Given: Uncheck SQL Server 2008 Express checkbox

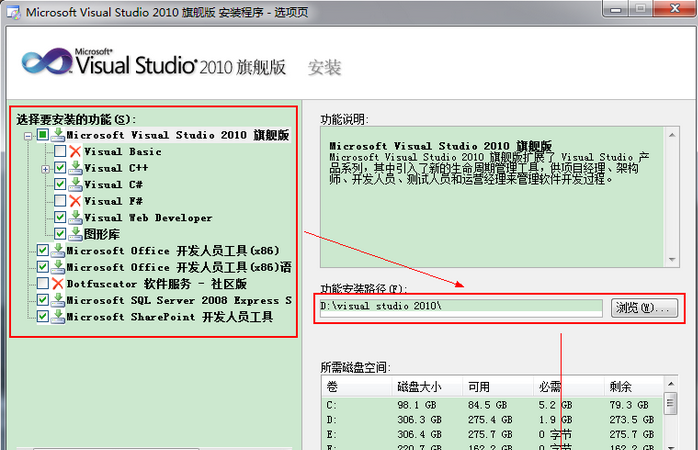Looking at the screenshot, I should pyautogui.click(x=43, y=300).
